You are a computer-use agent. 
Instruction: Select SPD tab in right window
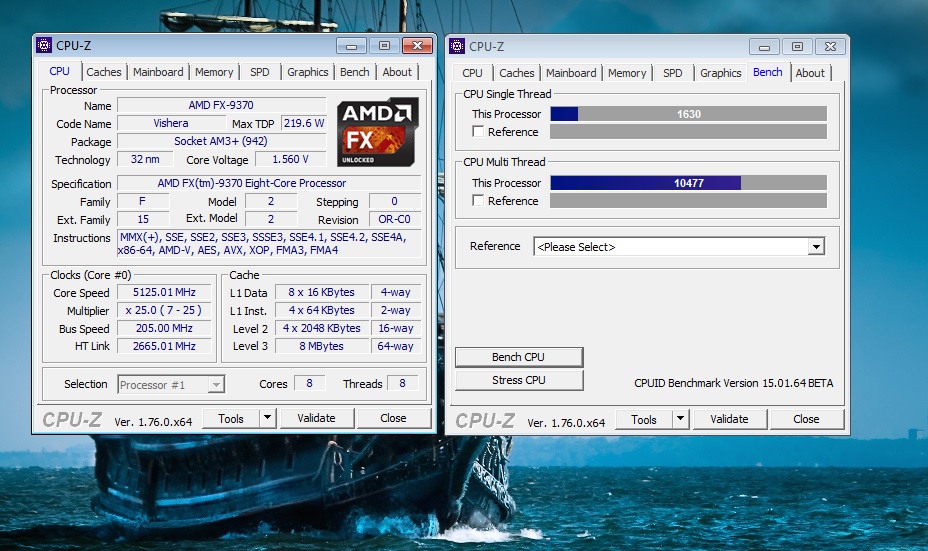tap(672, 73)
